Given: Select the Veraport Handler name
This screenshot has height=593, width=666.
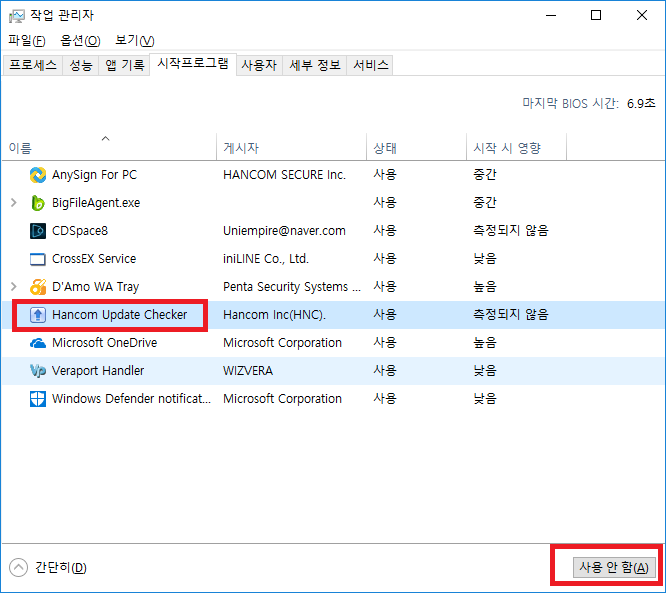Looking at the screenshot, I should pos(98,371).
